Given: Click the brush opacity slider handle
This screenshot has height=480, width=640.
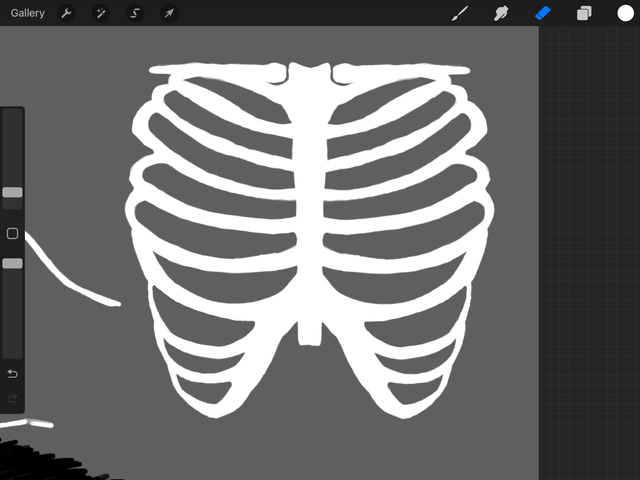Looking at the screenshot, I should pos(12,263).
